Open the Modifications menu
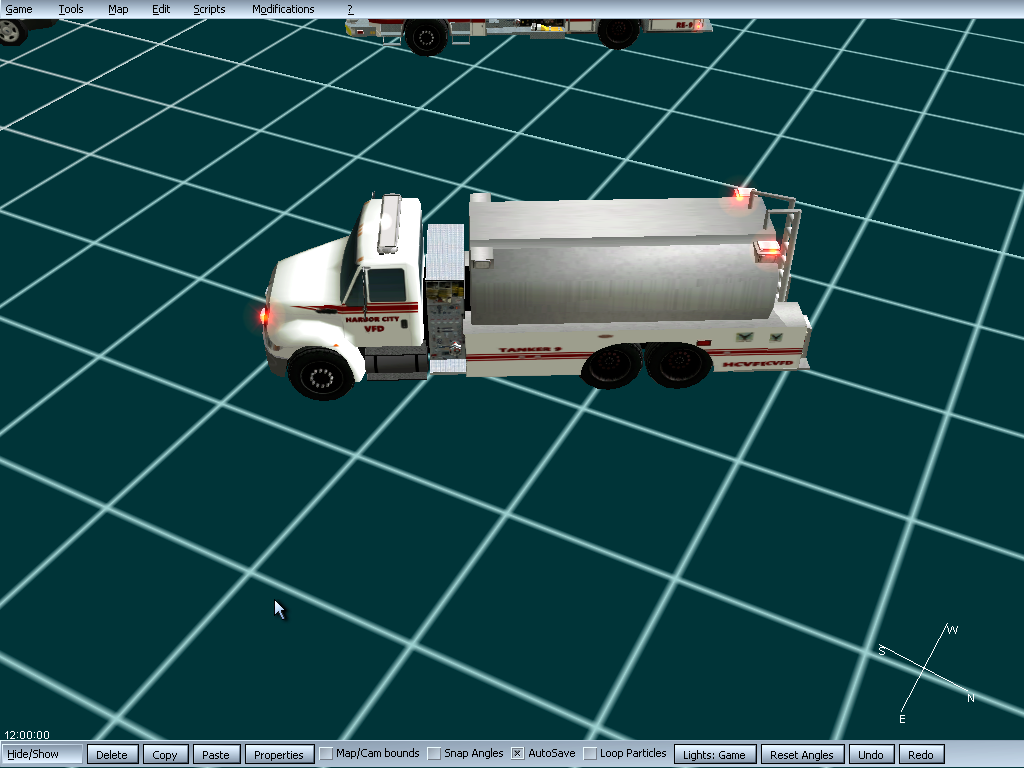 pyautogui.click(x=283, y=9)
